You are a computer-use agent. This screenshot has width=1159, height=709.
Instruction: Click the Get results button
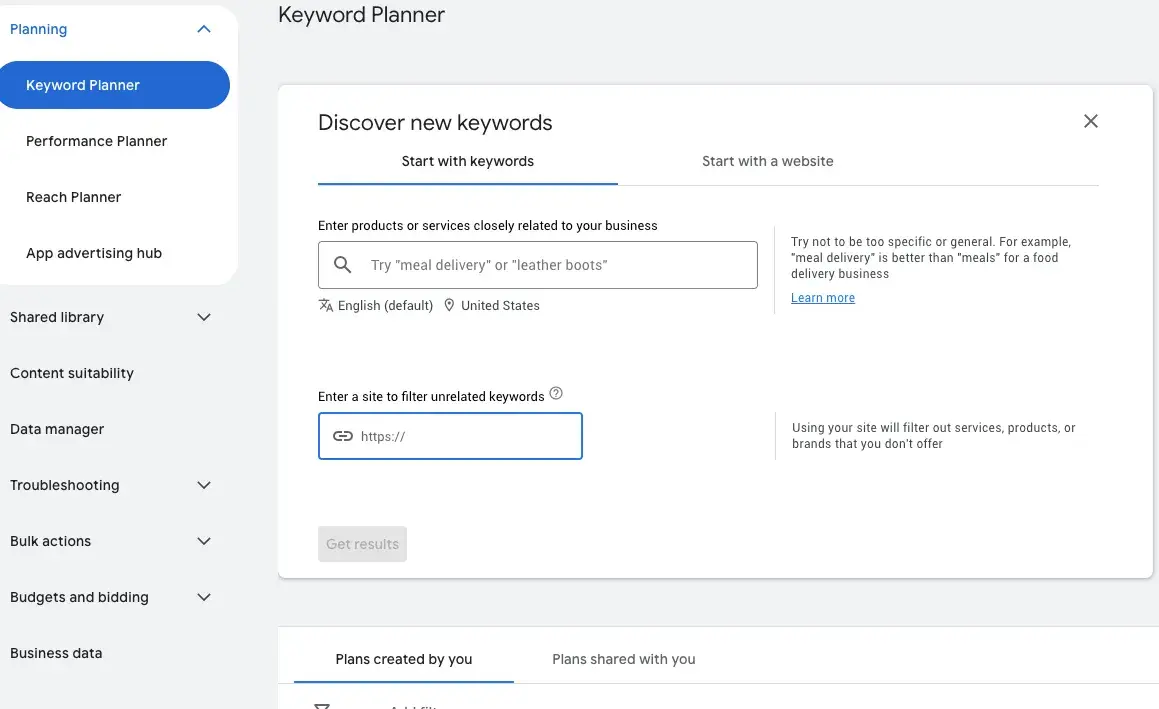click(362, 544)
